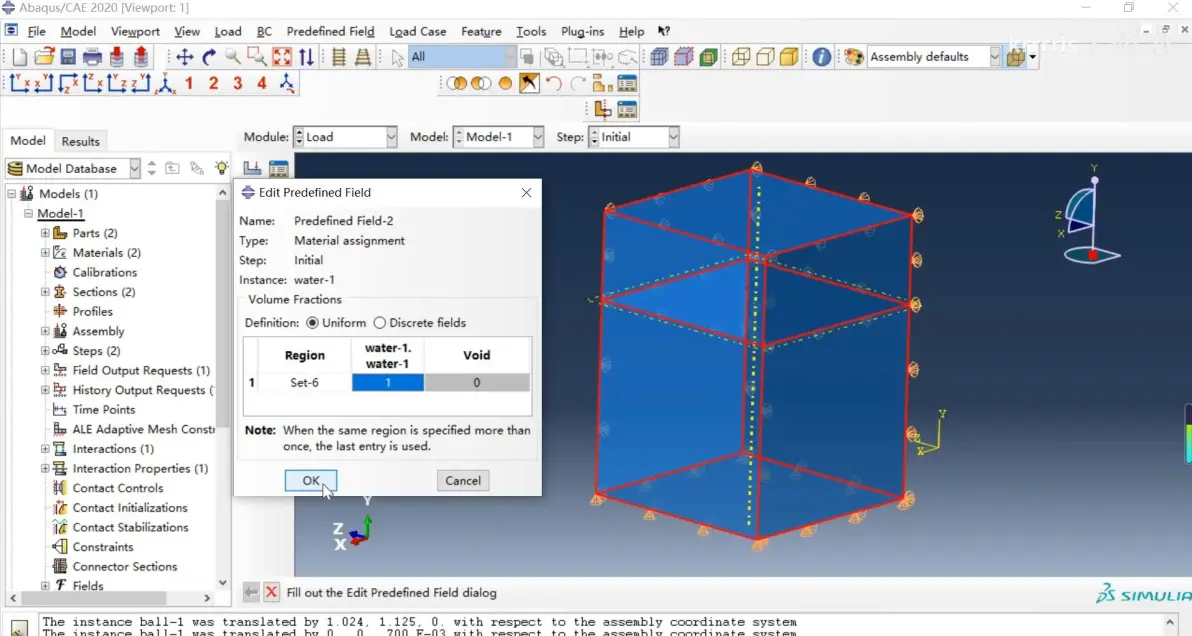Image resolution: width=1192 pixels, height=636 pixels.
Task: Open the Plug-ins menu
Action: click(582, 31)
